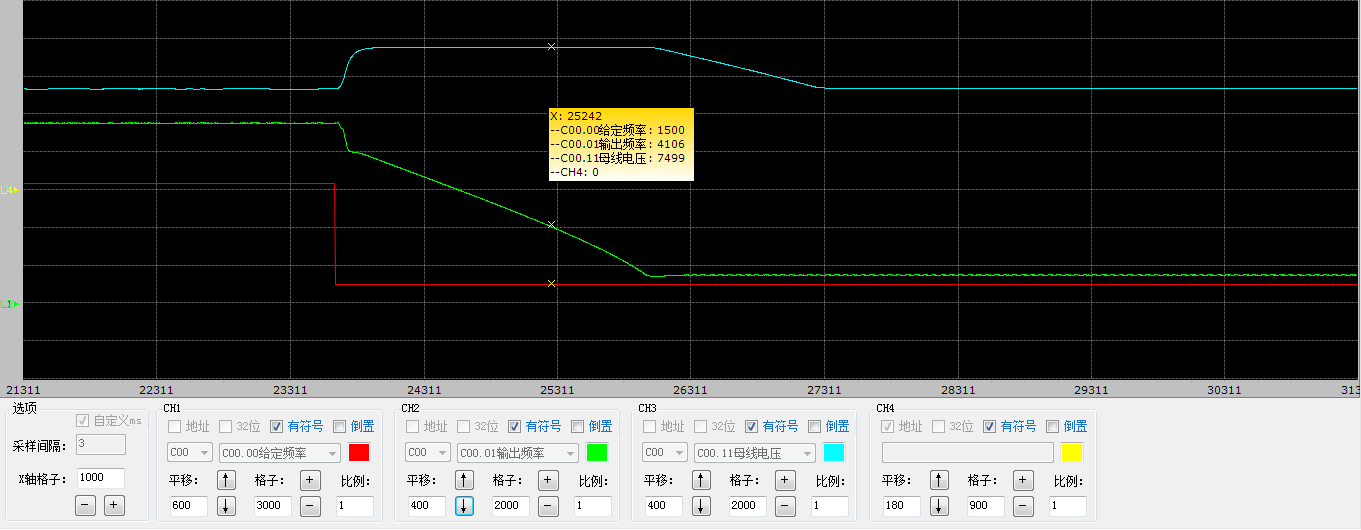
Task: Open CH1 C00.00给定频率 parameter dropdown
Action: (x=280, y=453)
